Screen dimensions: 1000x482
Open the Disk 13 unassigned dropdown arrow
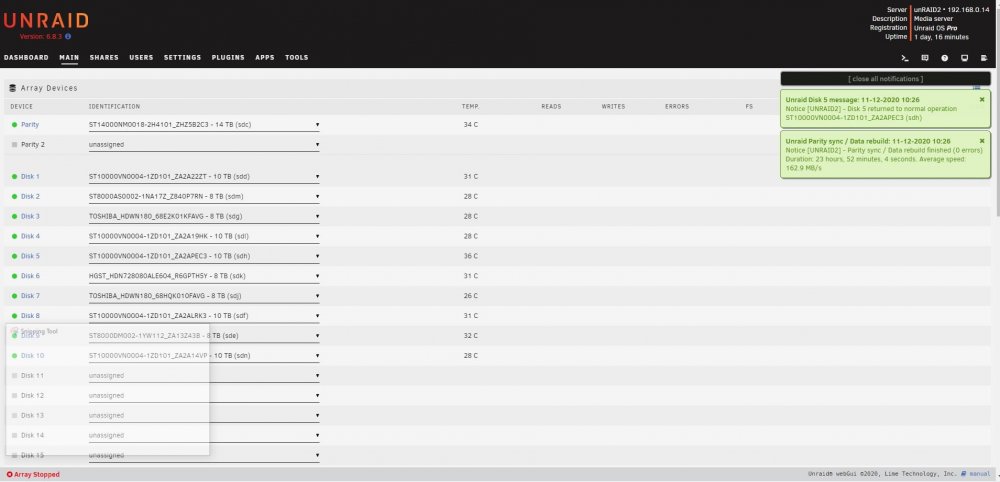point(318,416)
